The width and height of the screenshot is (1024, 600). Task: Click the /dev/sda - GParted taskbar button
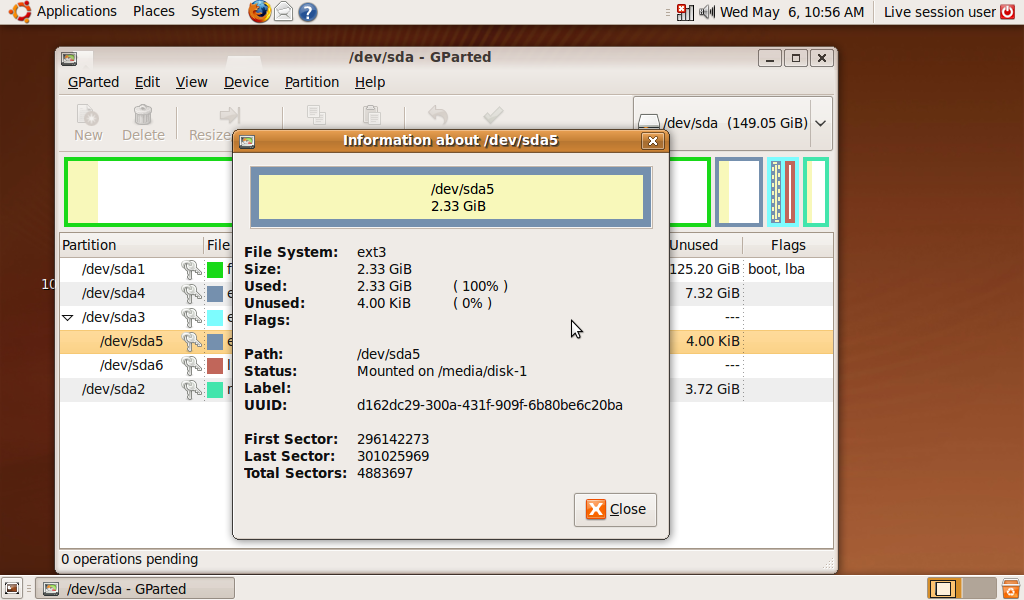pos(135,588)
